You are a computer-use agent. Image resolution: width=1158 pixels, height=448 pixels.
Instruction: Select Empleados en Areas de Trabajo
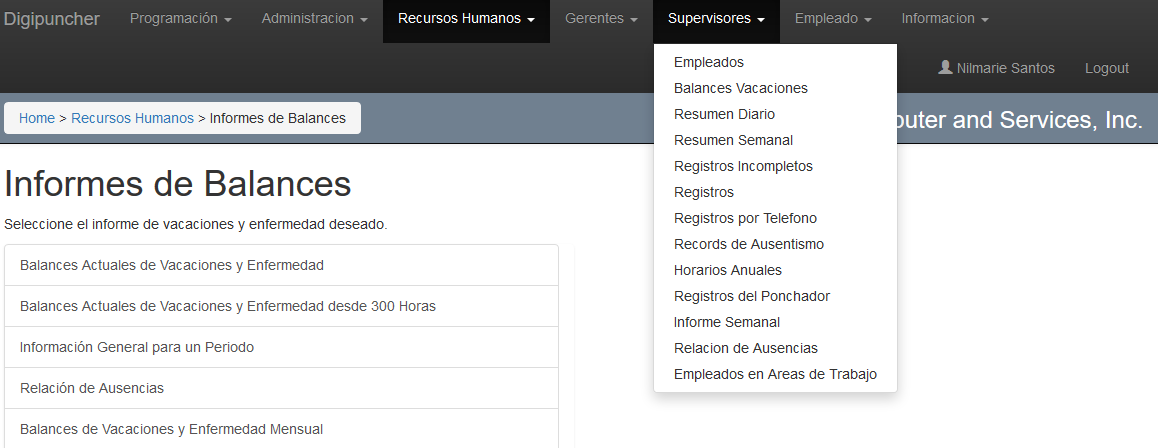coord(775,374)
